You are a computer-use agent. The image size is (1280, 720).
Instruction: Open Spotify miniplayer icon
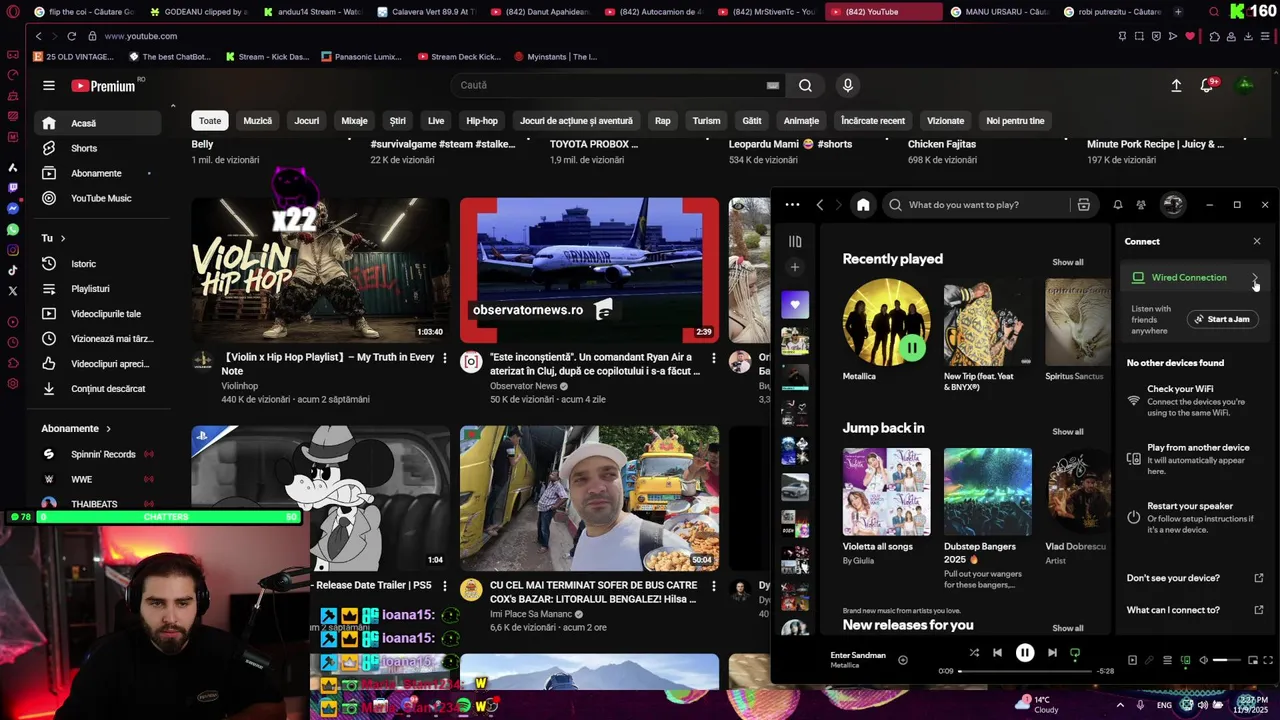(x=1253, y=660)
